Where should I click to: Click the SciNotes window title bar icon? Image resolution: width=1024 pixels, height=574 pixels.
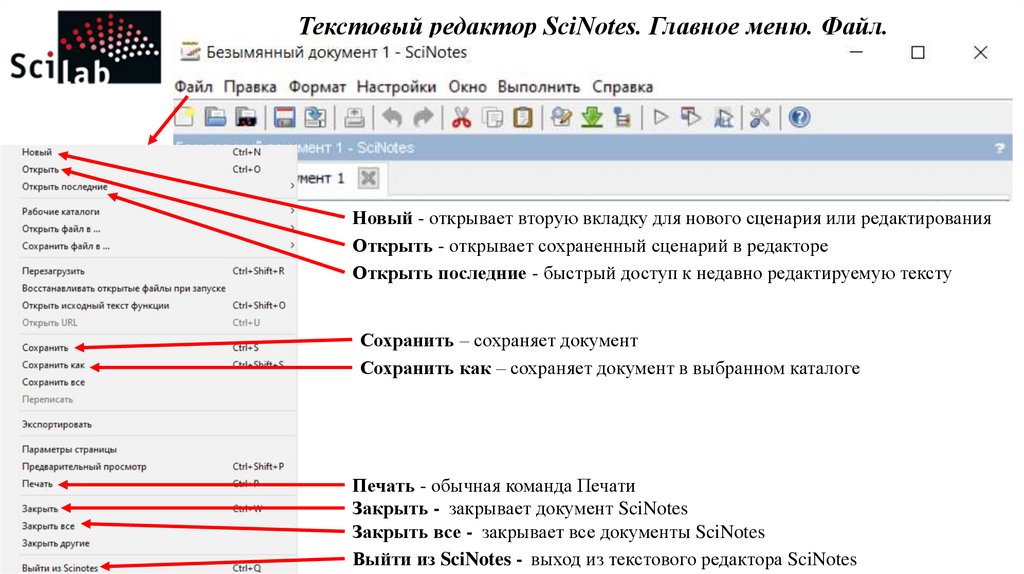tap(190, 51)
